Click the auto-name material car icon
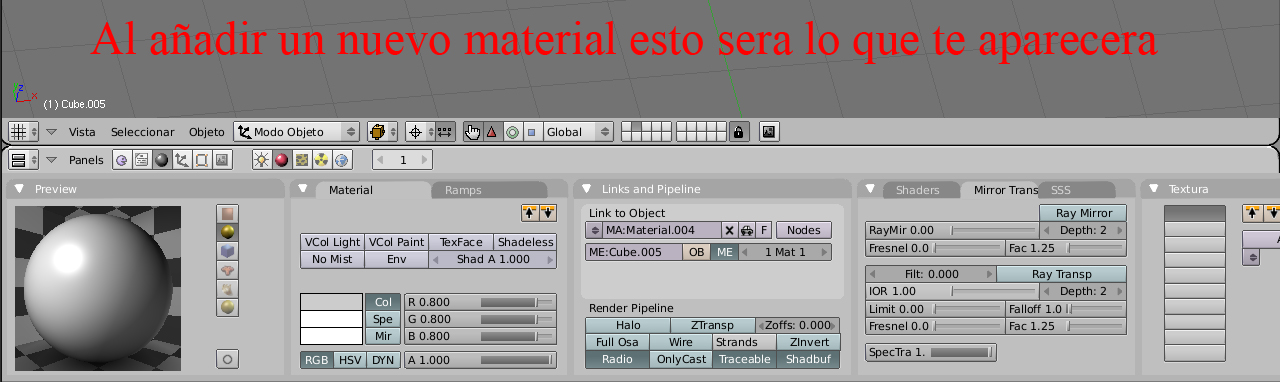This screenshot has width=1280, height=382. [x=746, y=230]
